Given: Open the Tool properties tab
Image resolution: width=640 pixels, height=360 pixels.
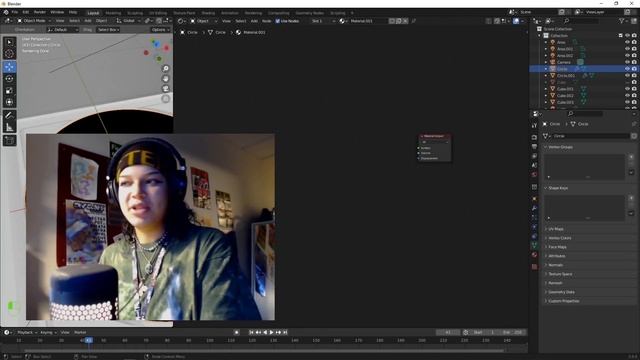Looking at the screenshot, I should pos(534,125).
